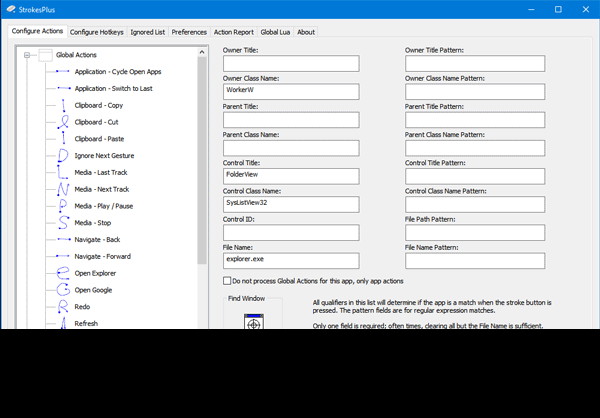Image resolution: width=600 pixels, height=418 pixels.
Task: Click the Owner Class Name Pattern field
Action: (x=475, y=92)
